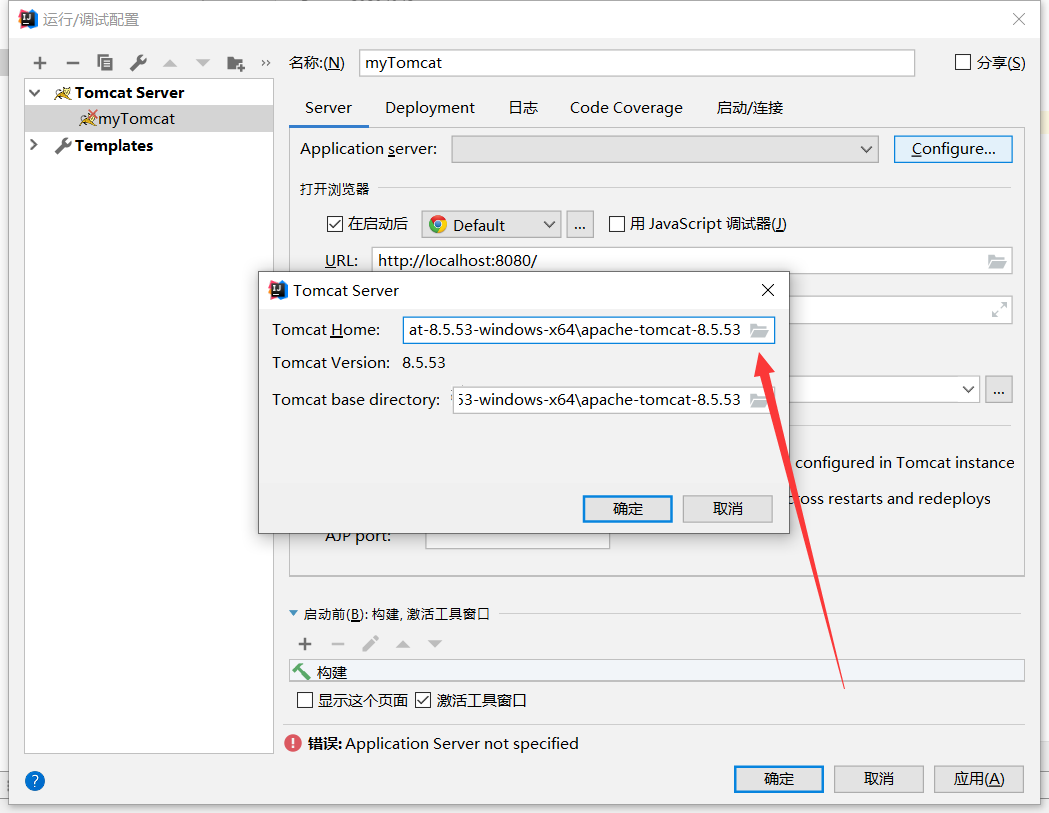Edit before-launch task with pencil icon
Image resolution: width=1049 pixels, height=813 pixels.
370,644
